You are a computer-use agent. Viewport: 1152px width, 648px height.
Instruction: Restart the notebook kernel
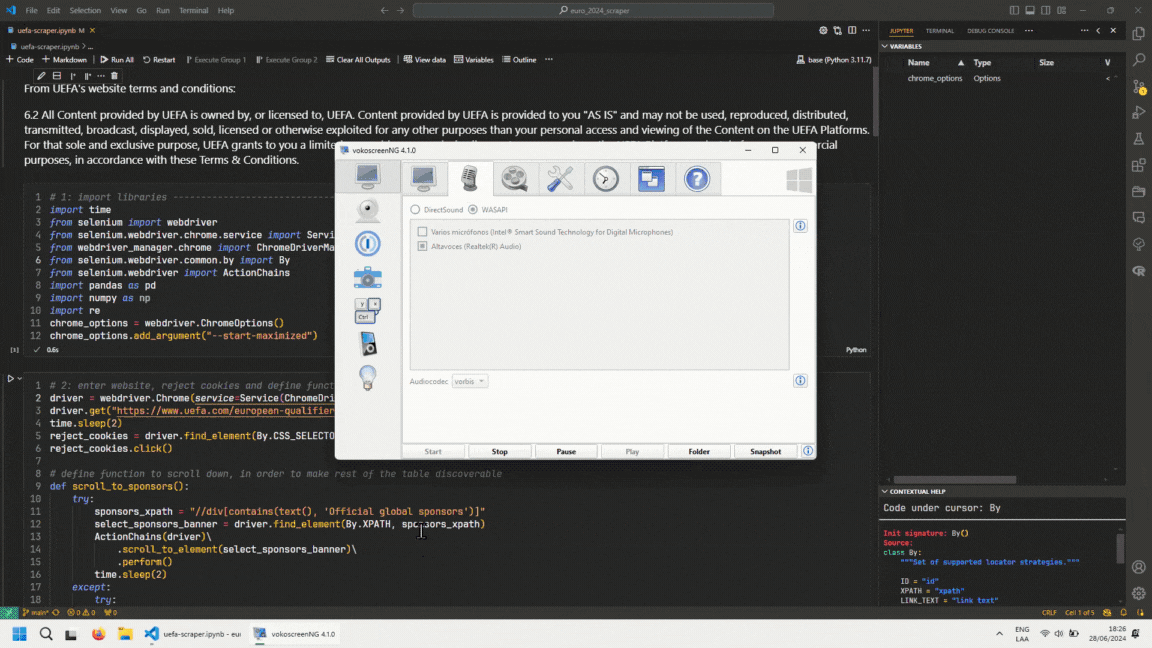[159, 60]
